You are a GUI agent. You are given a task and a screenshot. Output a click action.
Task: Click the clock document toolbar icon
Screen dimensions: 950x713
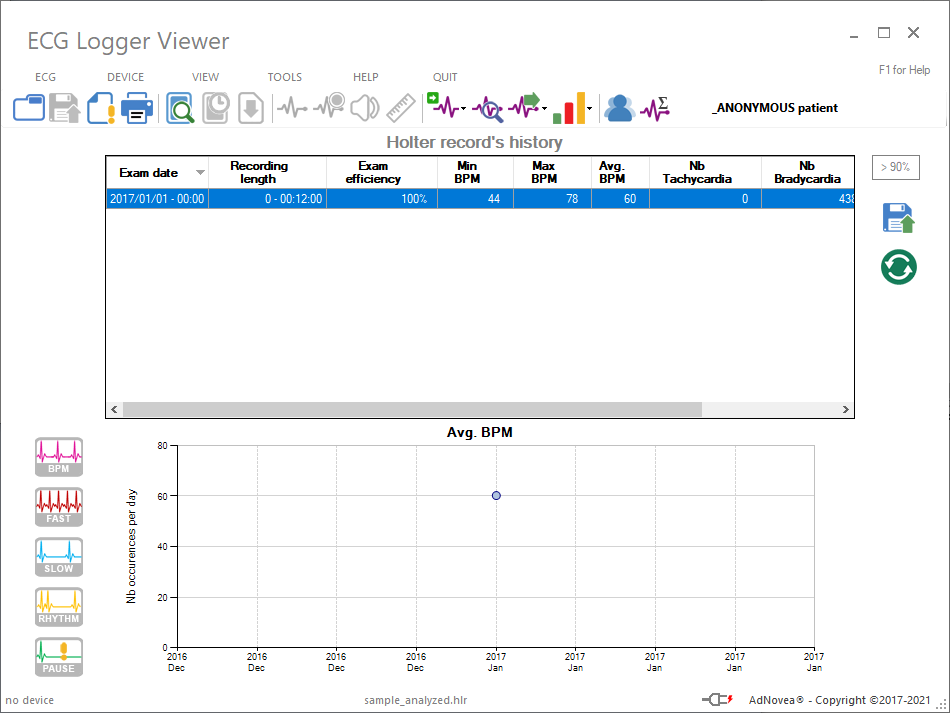point(216,108)
